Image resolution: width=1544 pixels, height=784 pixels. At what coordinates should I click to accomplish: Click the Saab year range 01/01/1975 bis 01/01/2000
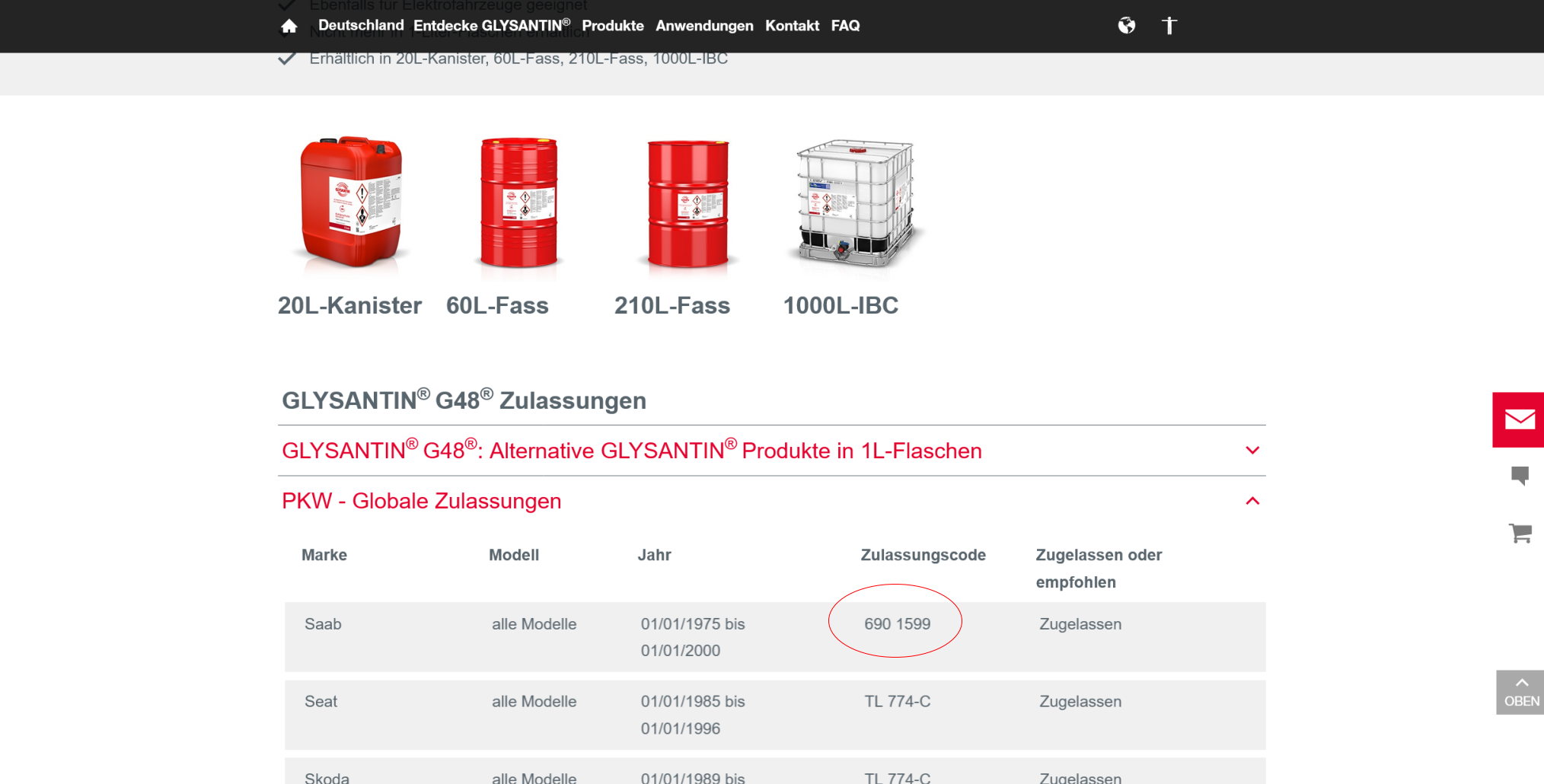point(693,637)
